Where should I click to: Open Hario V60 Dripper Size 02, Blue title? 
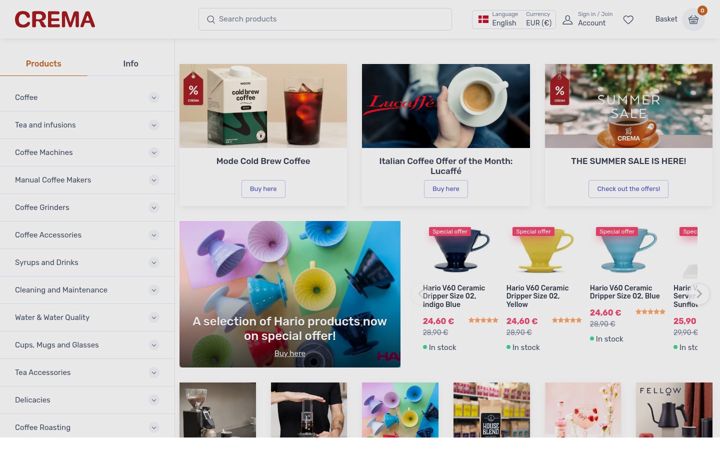pyautogui.click(x=624, y=292)
